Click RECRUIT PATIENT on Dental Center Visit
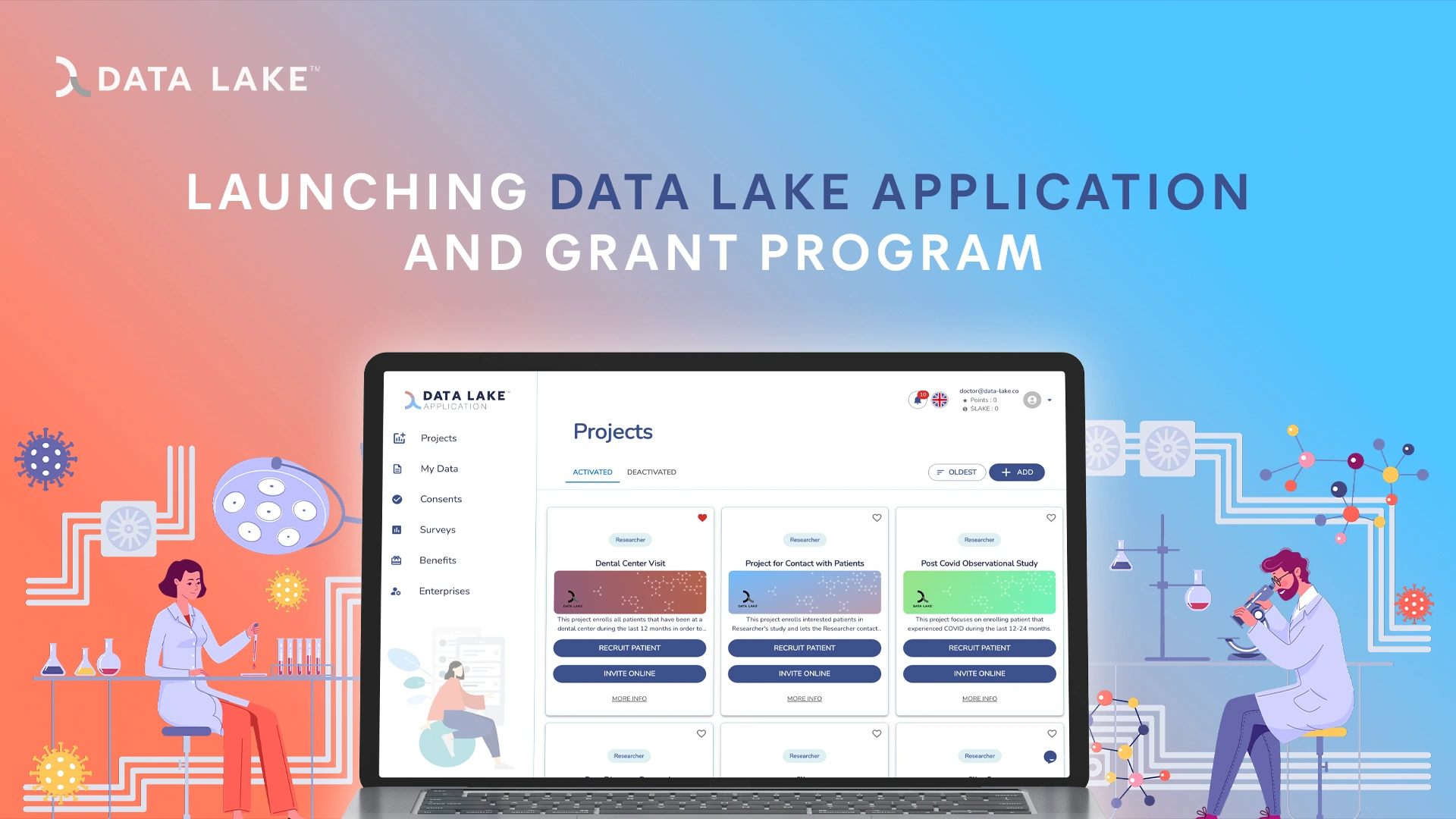Viewport: 1456px width, 819px height. [629, 647]
